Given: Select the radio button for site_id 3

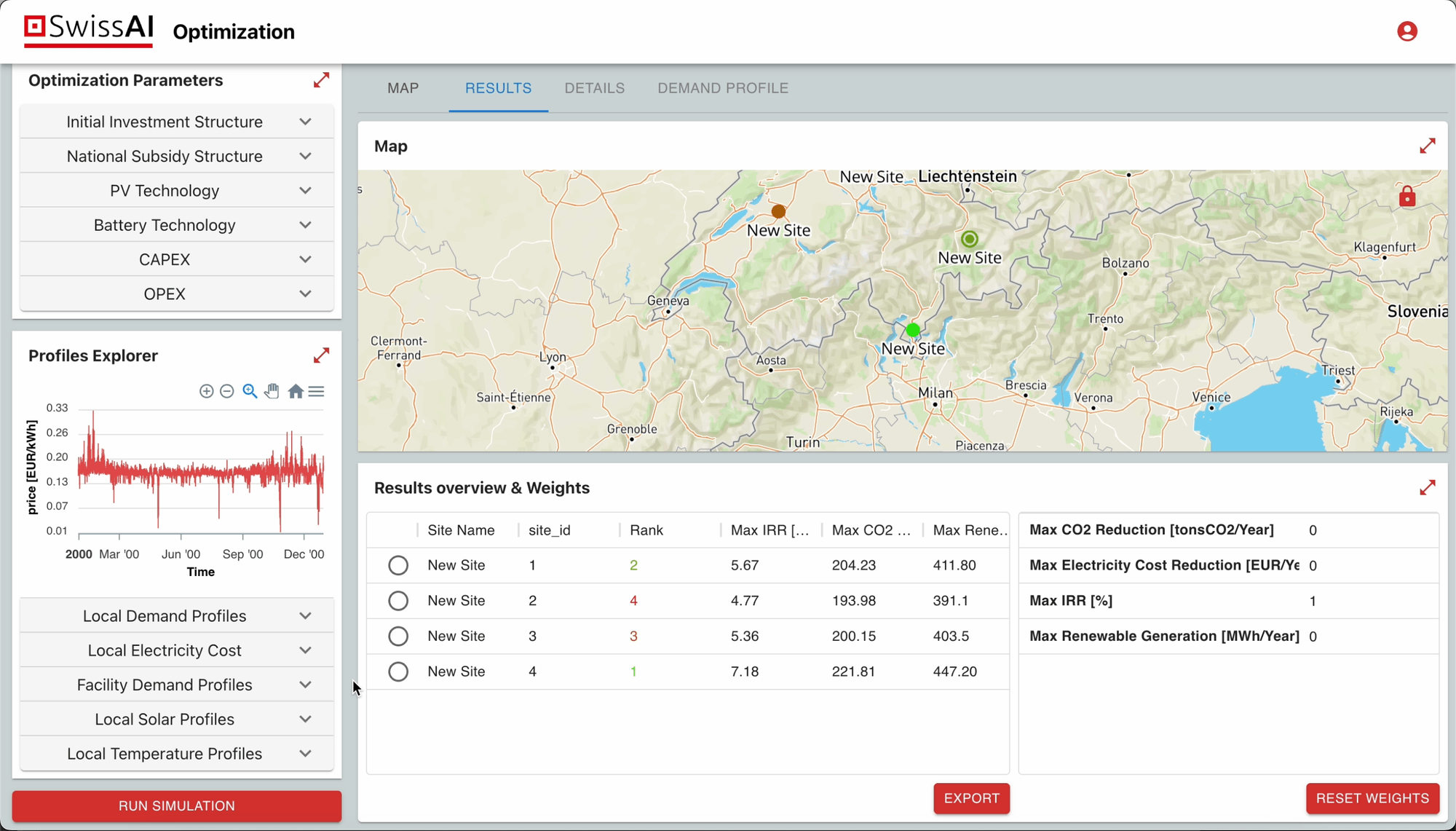Looking at the screenshot, I should point(398,636).
